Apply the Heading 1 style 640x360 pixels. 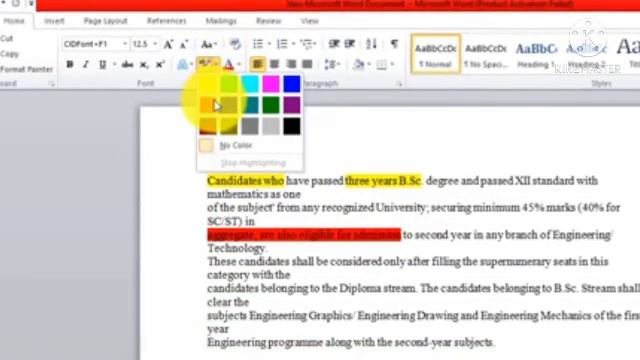(x=536, y=54)
